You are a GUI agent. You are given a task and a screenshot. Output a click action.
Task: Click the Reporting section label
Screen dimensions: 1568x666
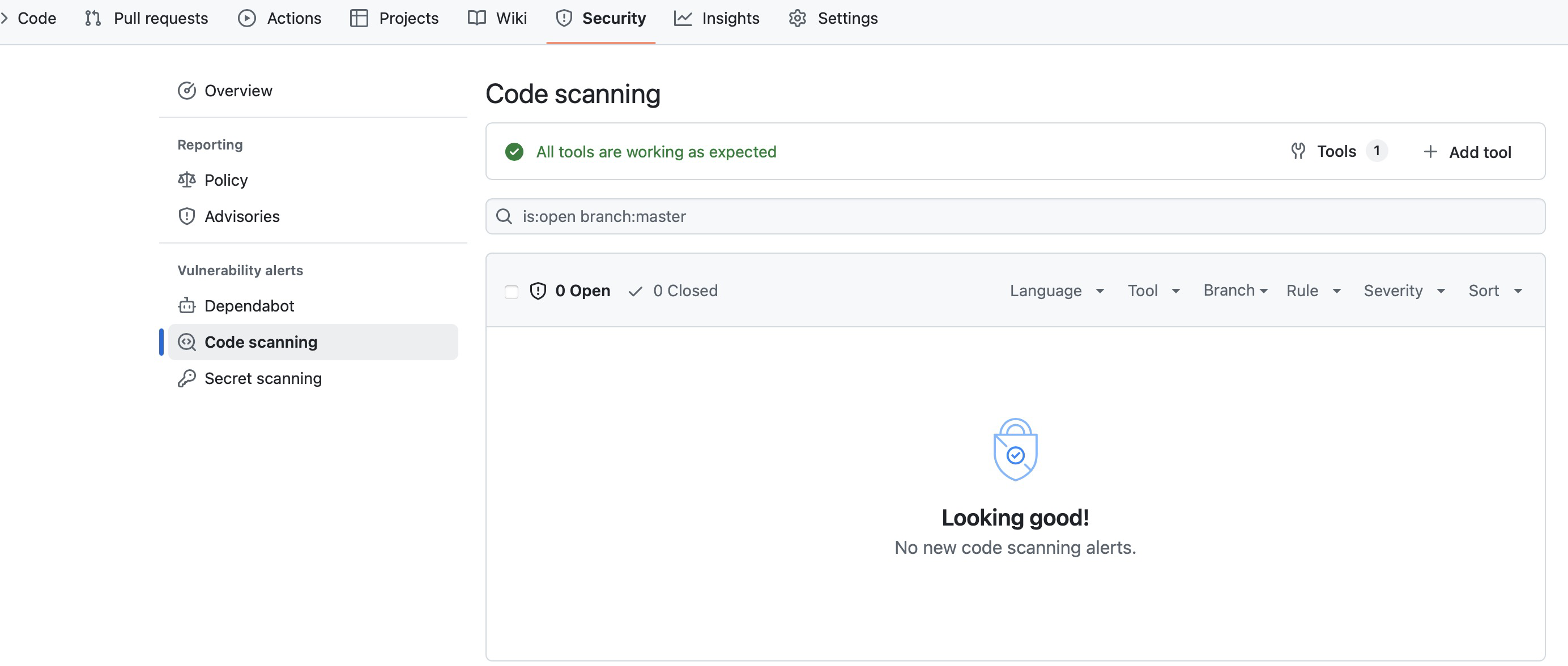[x=210, y=145]
